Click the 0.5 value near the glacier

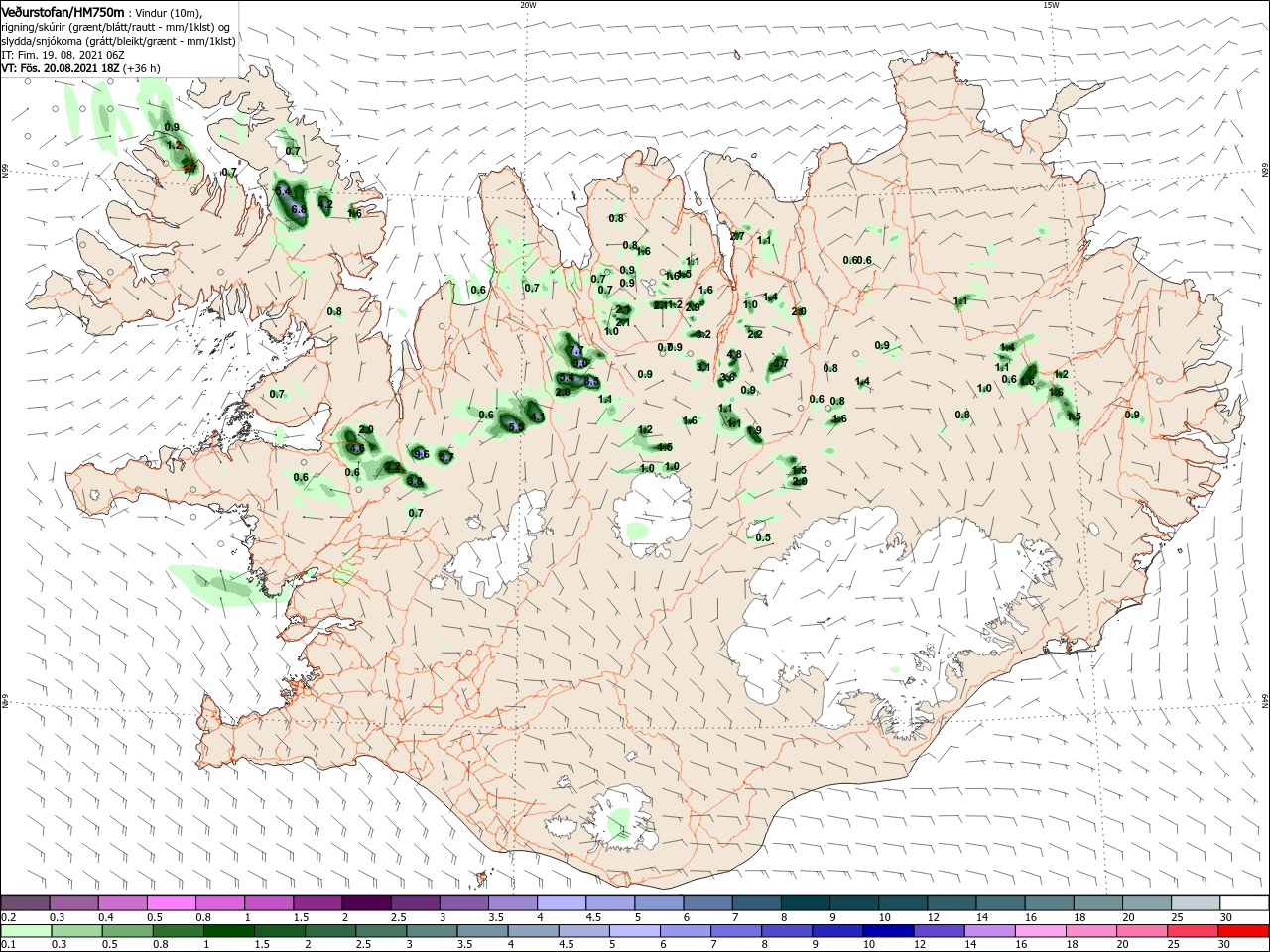tap(763, 537)
